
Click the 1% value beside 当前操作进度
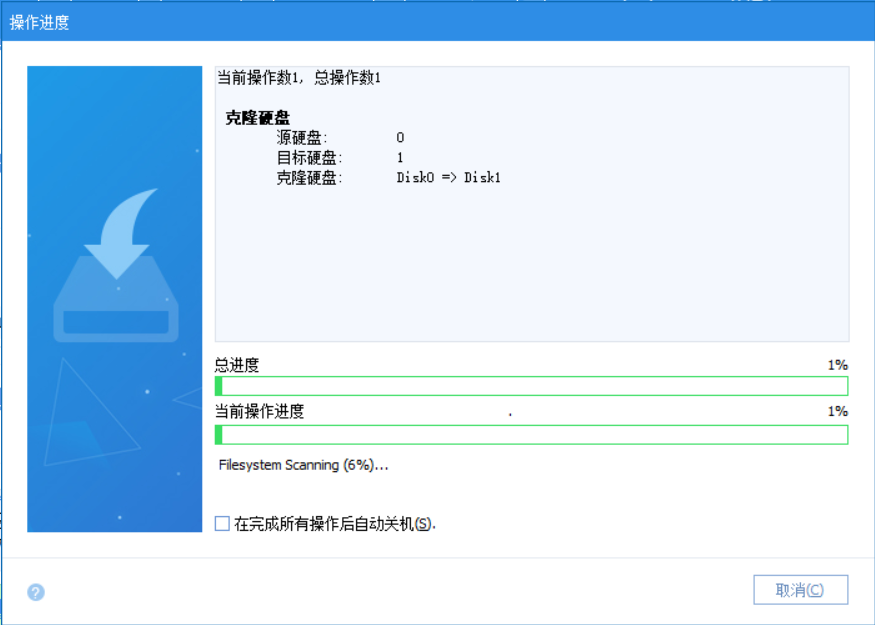pos(838,411)
